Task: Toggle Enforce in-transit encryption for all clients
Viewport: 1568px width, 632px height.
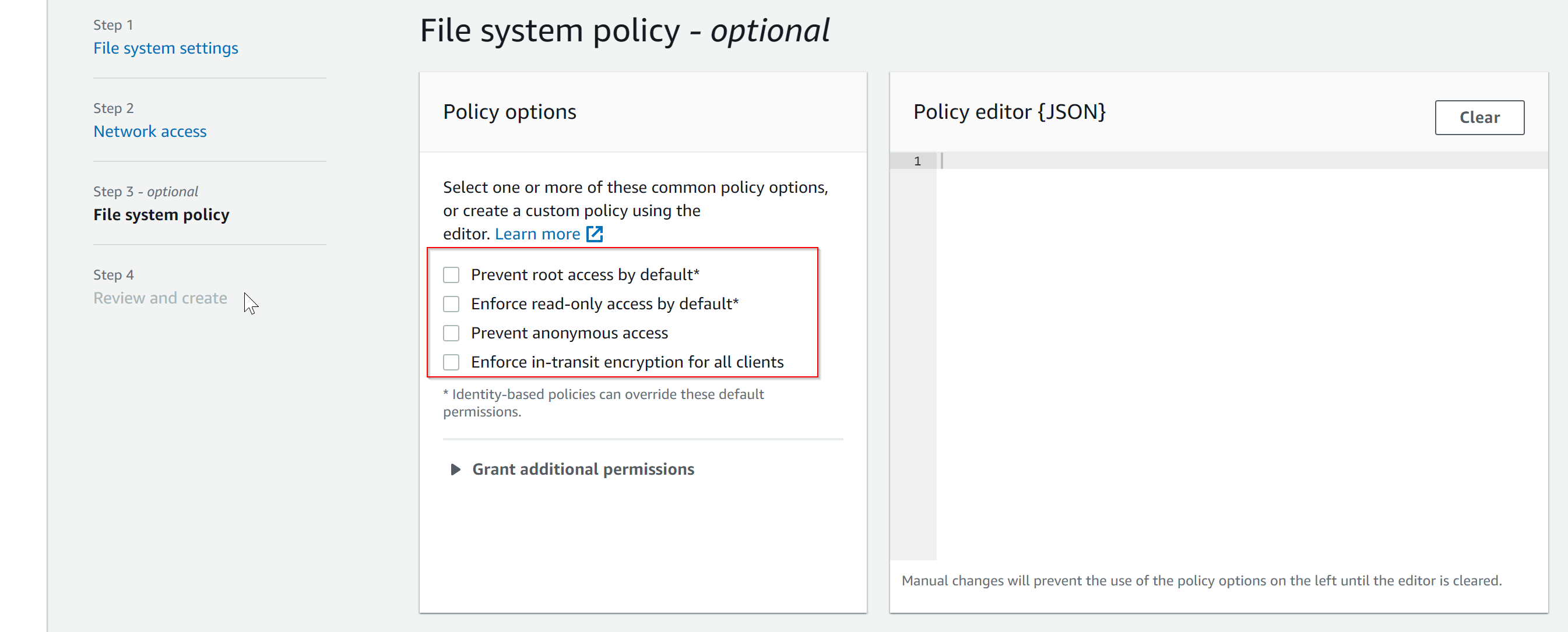Action: tap(452, 362)
